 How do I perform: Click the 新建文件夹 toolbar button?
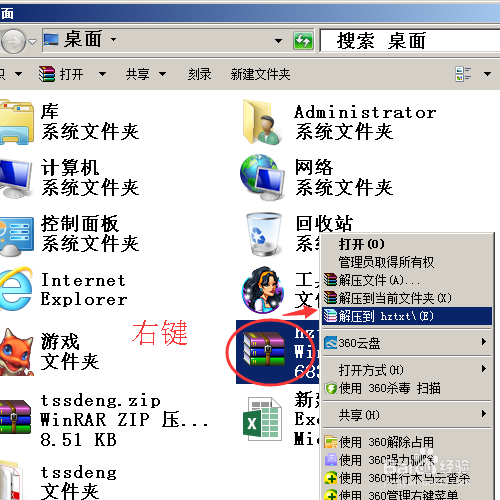[260, 74]
